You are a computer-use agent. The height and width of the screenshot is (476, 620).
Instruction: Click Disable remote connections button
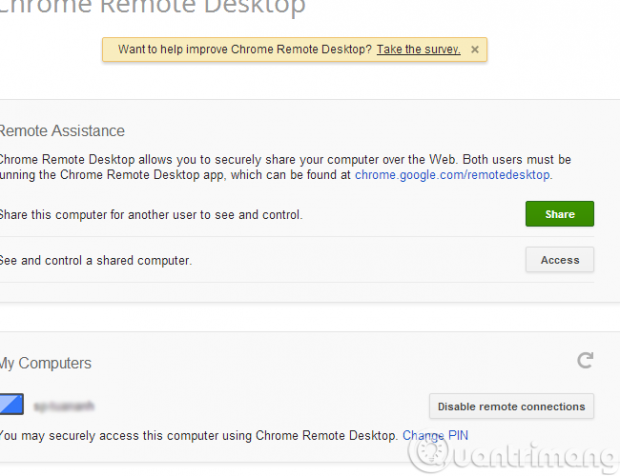coord(511,406)
